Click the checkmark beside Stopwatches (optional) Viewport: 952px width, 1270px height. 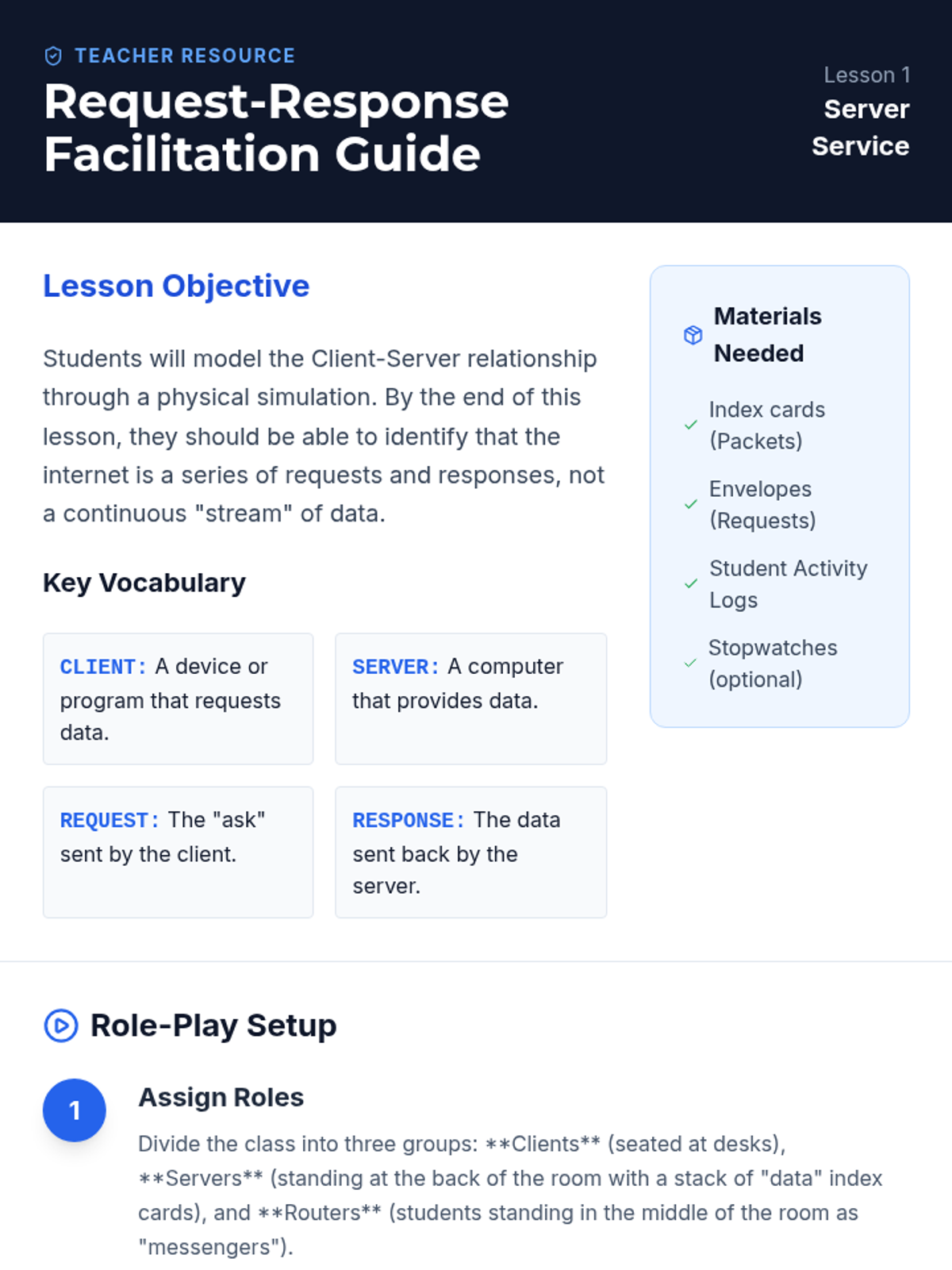click(x=691, y=663)
